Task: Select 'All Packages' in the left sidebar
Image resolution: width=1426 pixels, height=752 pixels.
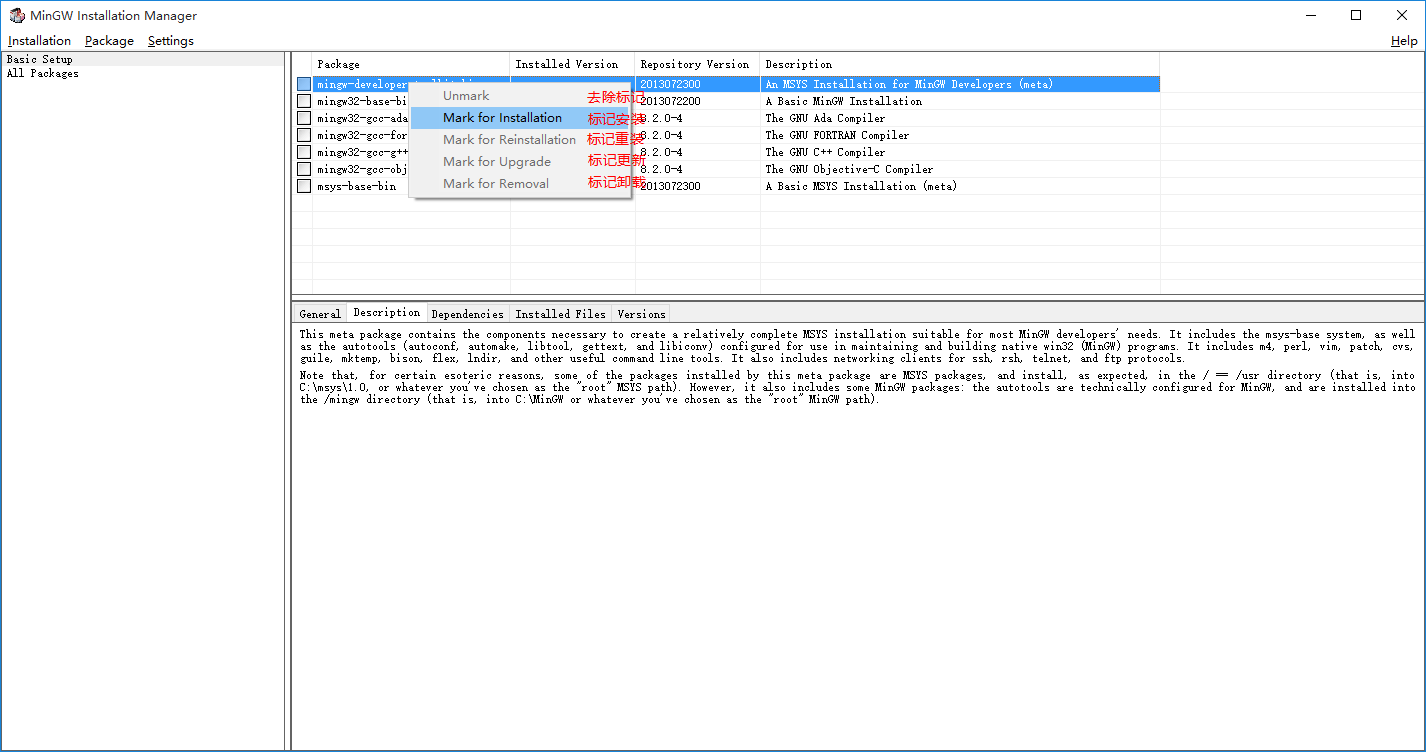Action: pos(42,72)
